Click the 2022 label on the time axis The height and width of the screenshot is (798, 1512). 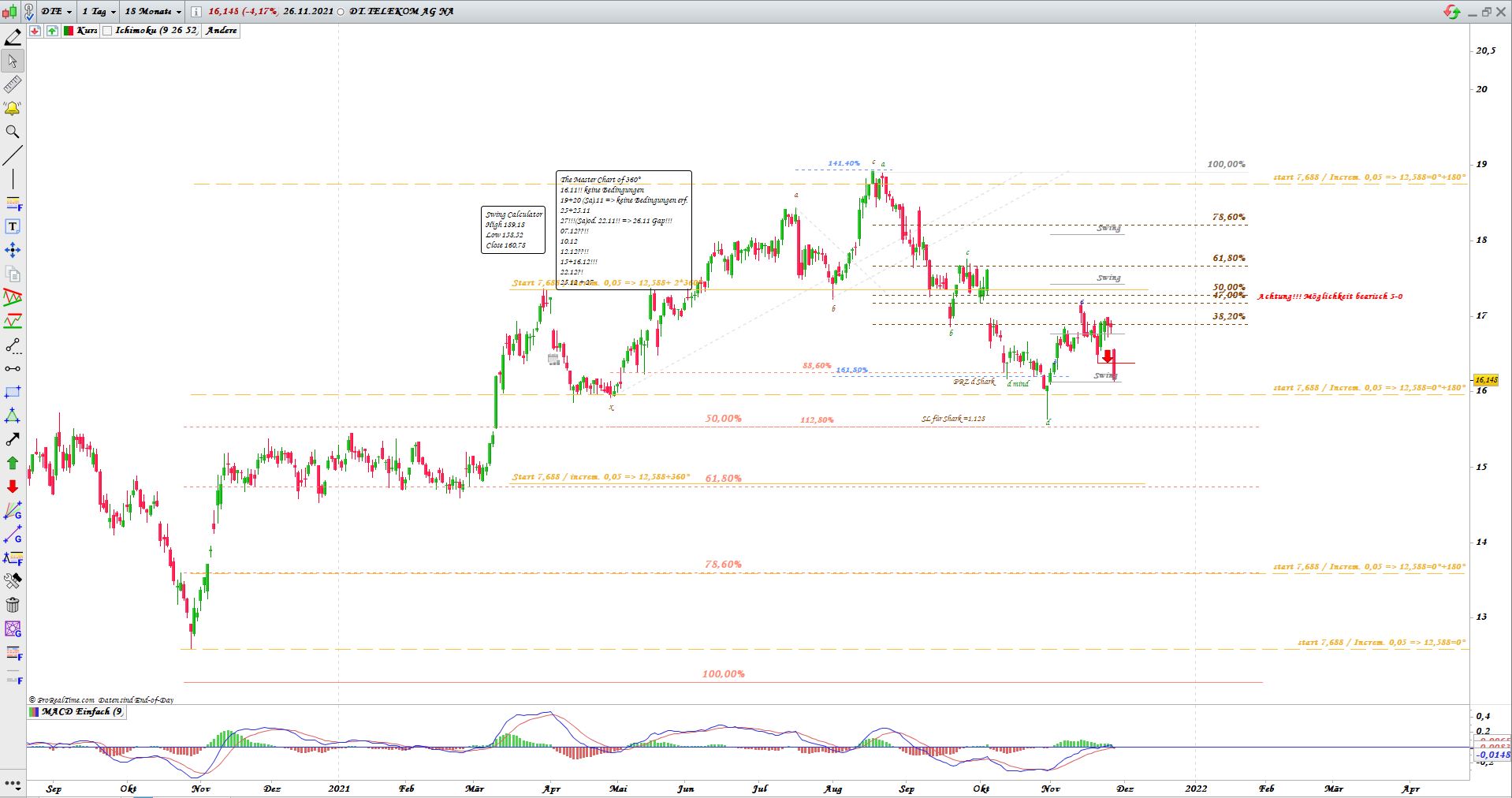pos(1196,788)
